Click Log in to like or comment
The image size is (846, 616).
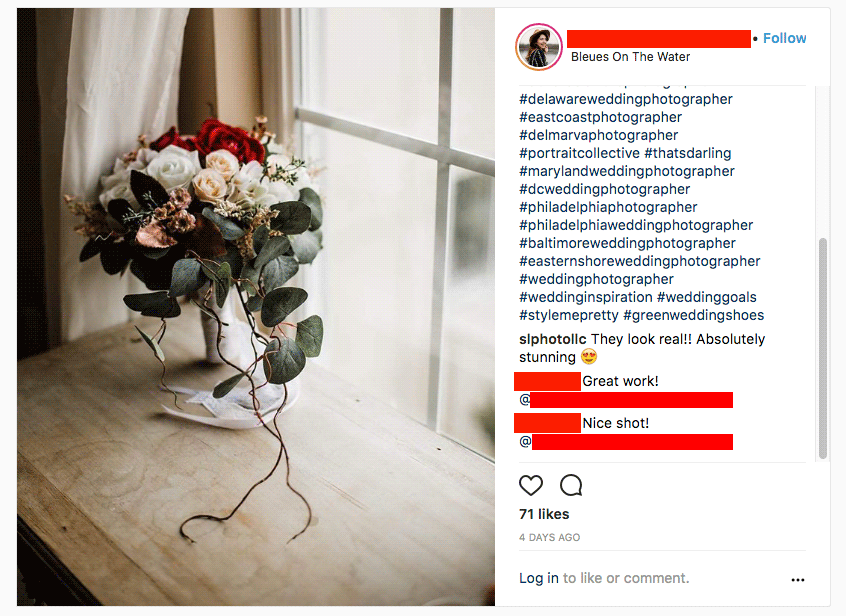click(x=538, y=578)
